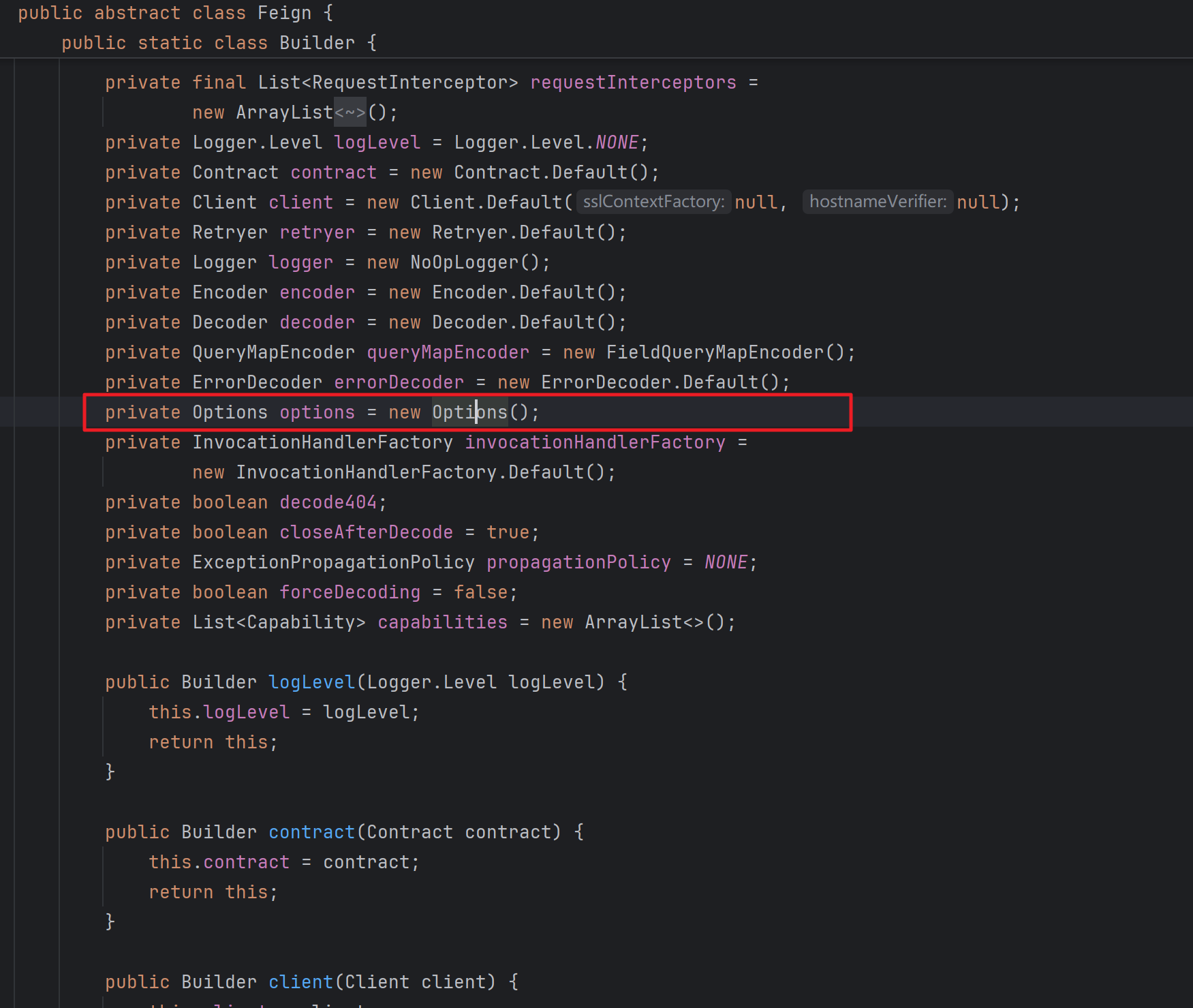Click the options field name

317,412
